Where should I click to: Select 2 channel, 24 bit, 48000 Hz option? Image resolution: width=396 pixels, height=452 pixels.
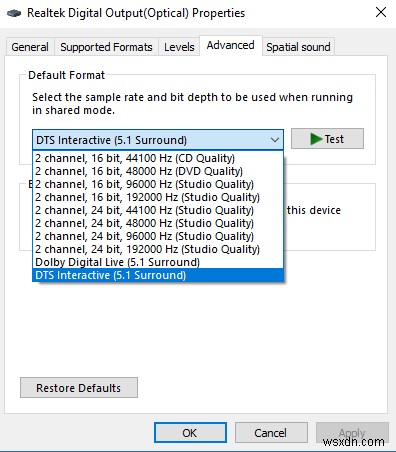click(158, 223)
